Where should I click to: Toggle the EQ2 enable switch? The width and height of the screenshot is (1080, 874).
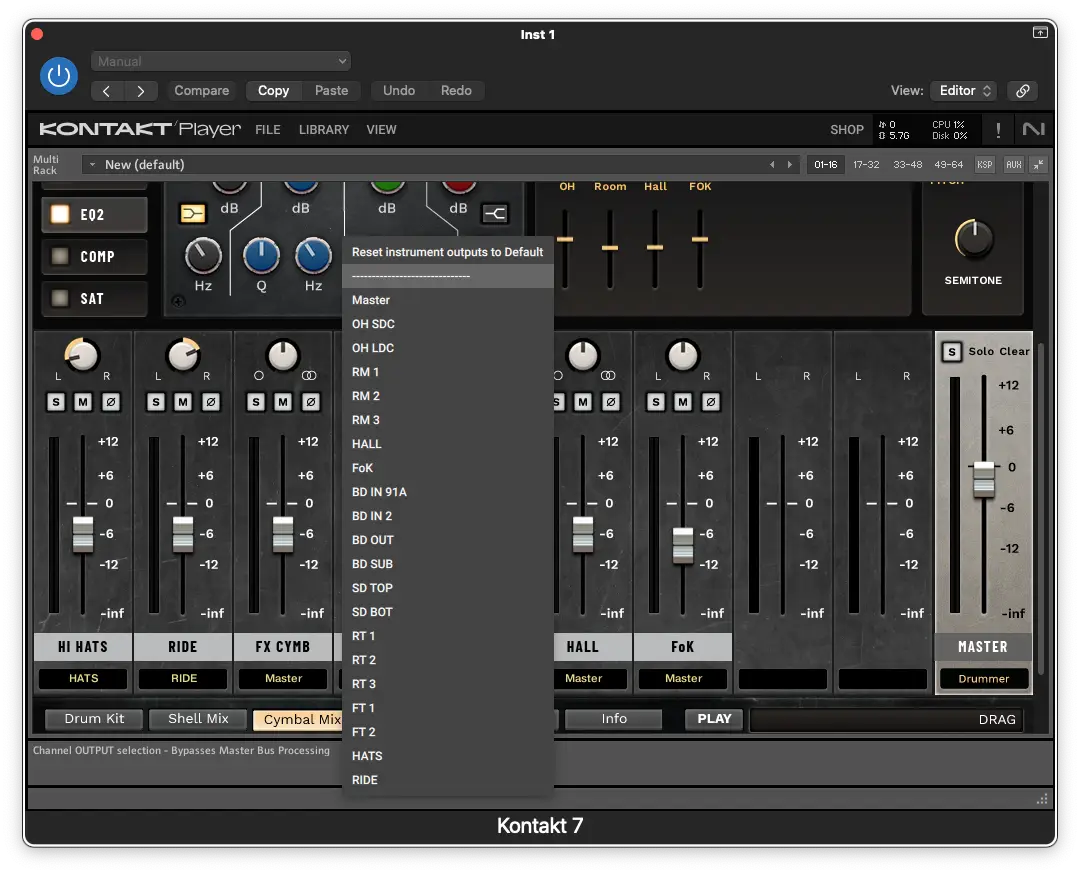[61, 214]
